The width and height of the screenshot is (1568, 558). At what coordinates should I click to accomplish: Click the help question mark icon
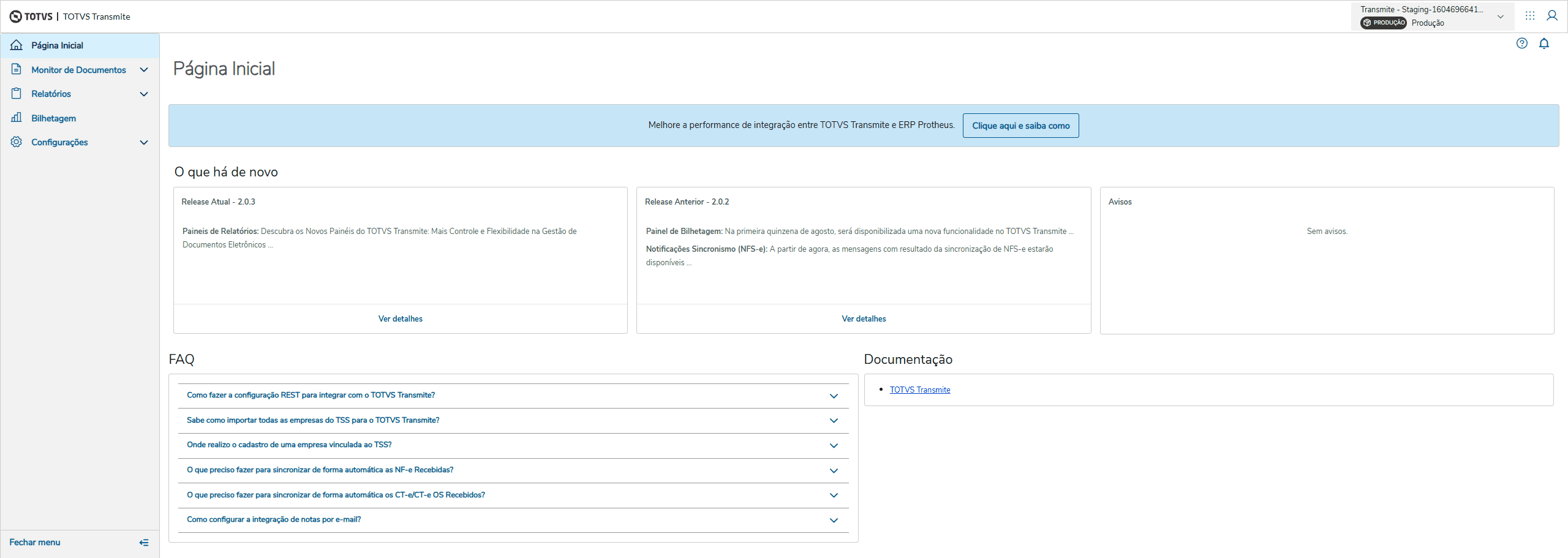click(x=1521, y=43)
